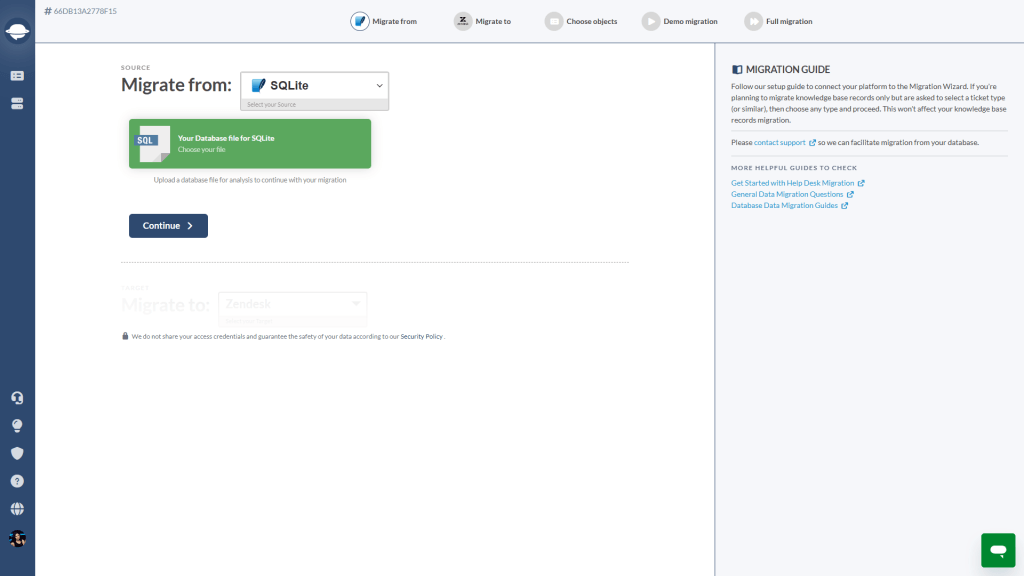1024x576 pixels.
Task: Click the planet logo in the sidebar
Action: [17, 31]
